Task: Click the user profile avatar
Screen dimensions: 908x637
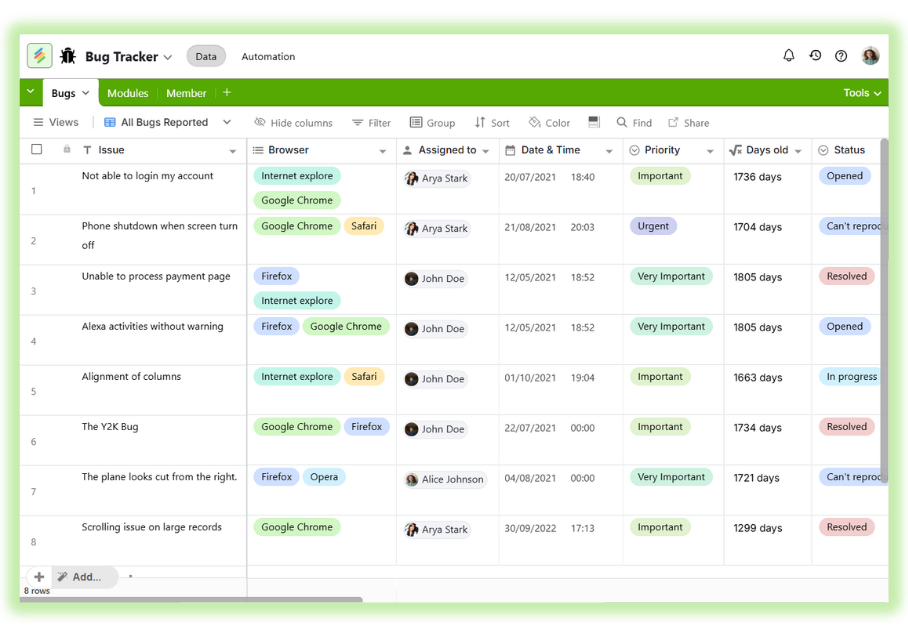Action: click(870, 56)
